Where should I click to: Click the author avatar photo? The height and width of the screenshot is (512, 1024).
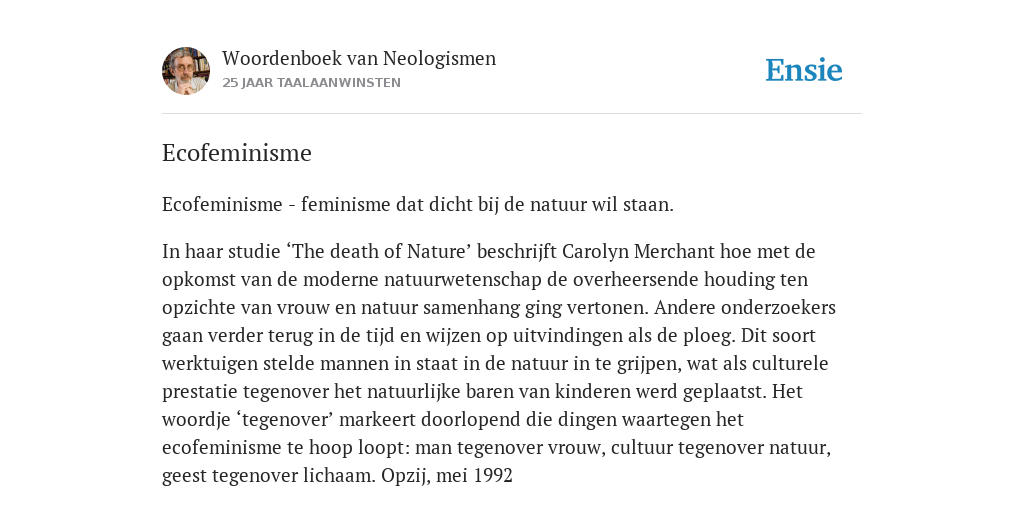186,71
